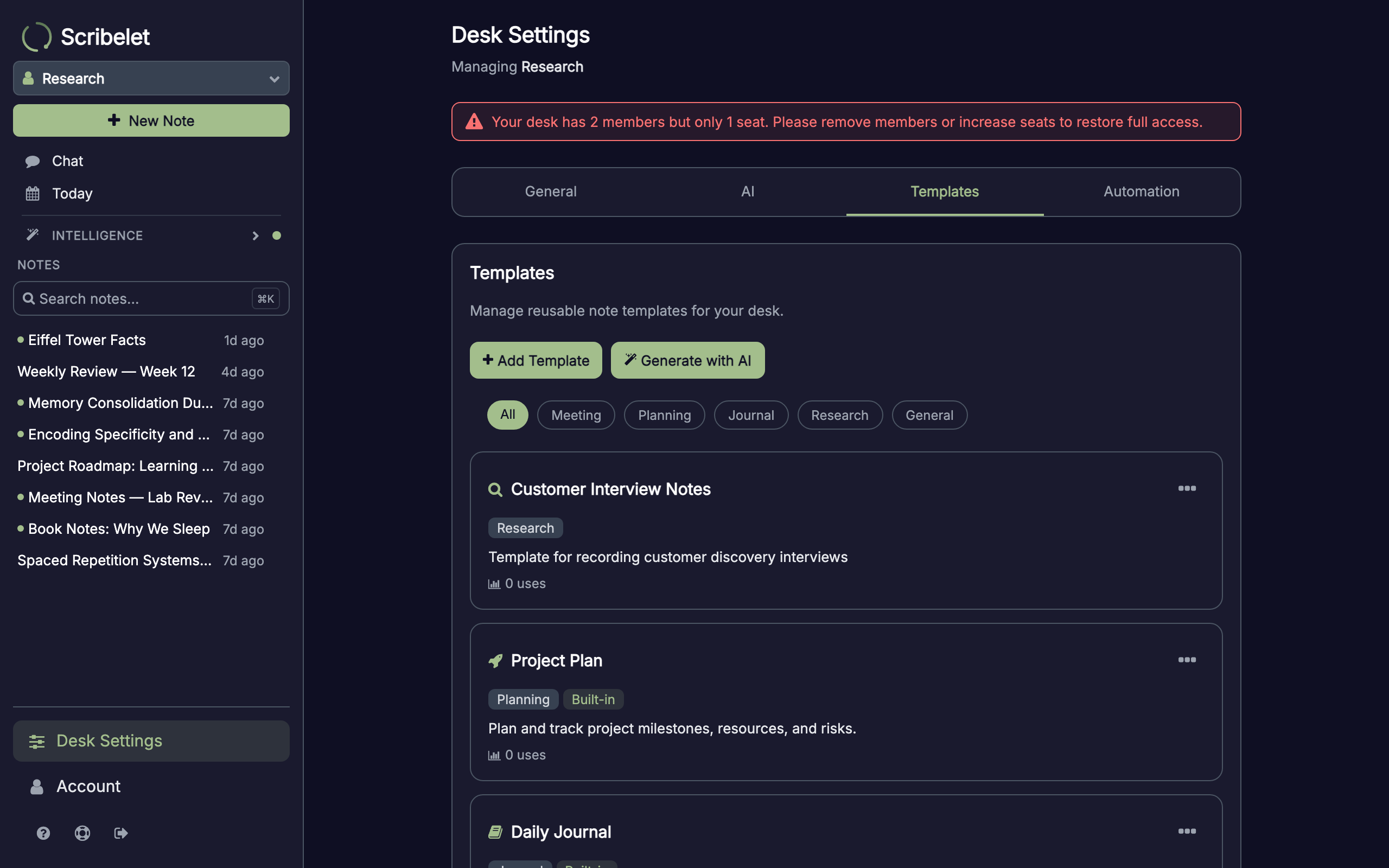
Task: Open Chat from the sidebar
Action: pos(151,161)
